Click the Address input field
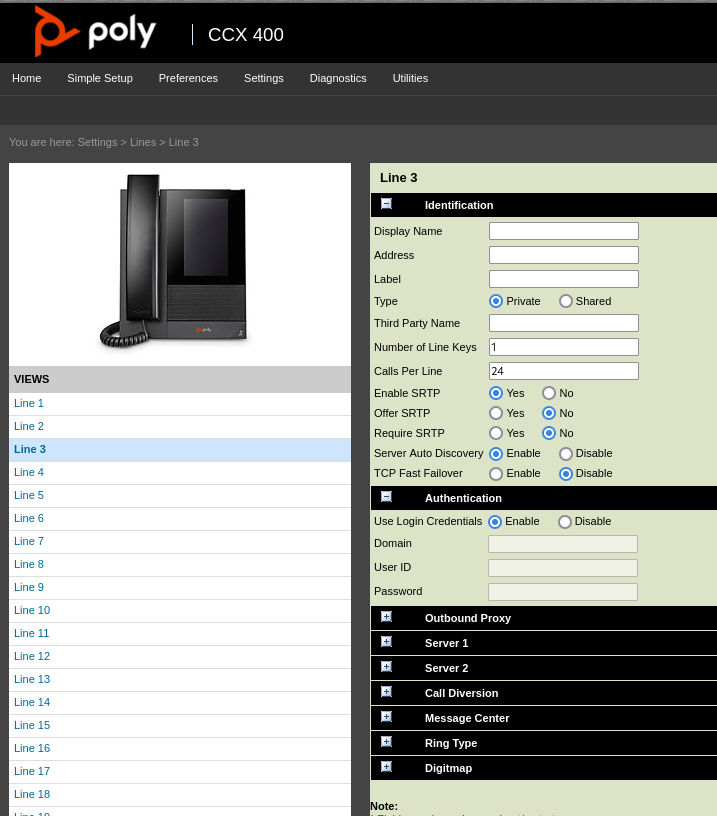This screenshot has width=717, height=816. (x=564, y=255)
